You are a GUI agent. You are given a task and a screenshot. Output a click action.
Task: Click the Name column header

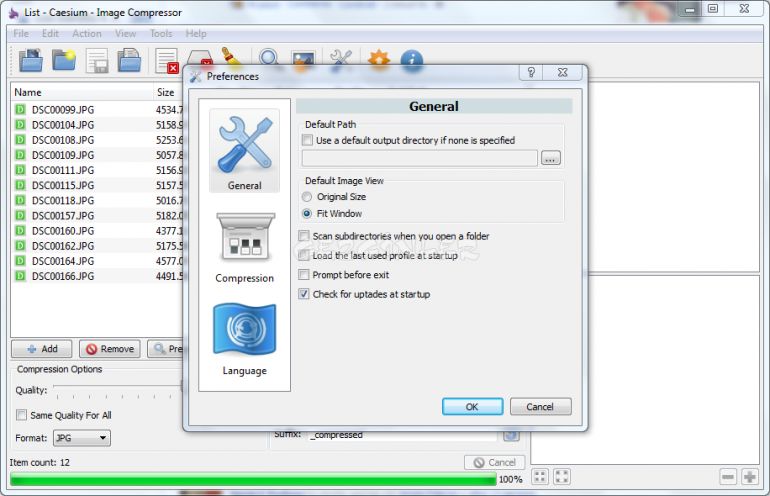(x=82, y=92)
